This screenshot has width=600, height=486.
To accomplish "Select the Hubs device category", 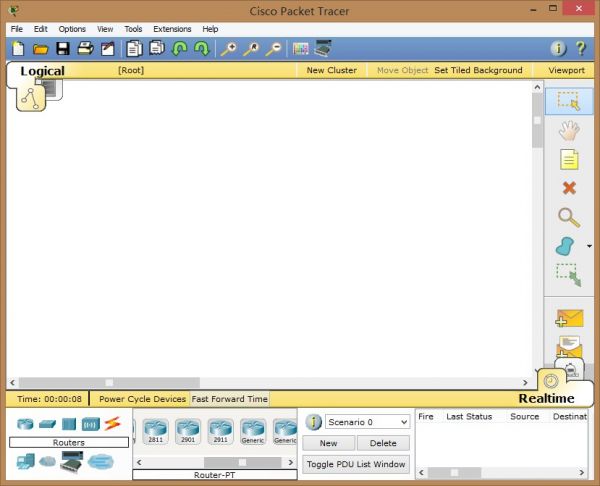I will click(69, 424).
